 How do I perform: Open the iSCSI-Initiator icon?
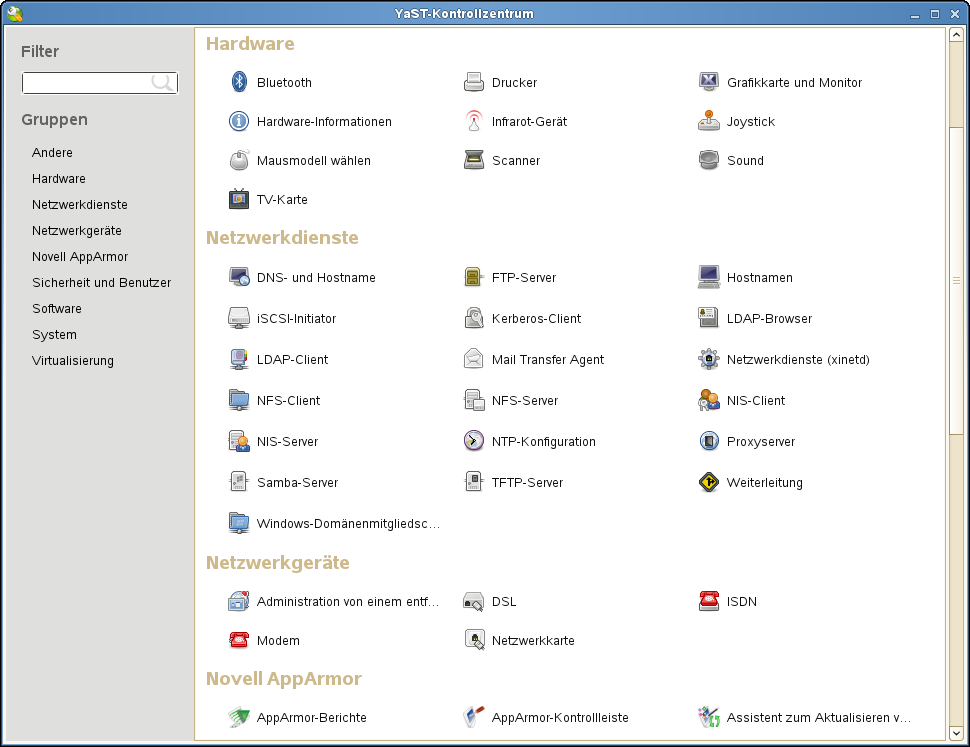239,318
